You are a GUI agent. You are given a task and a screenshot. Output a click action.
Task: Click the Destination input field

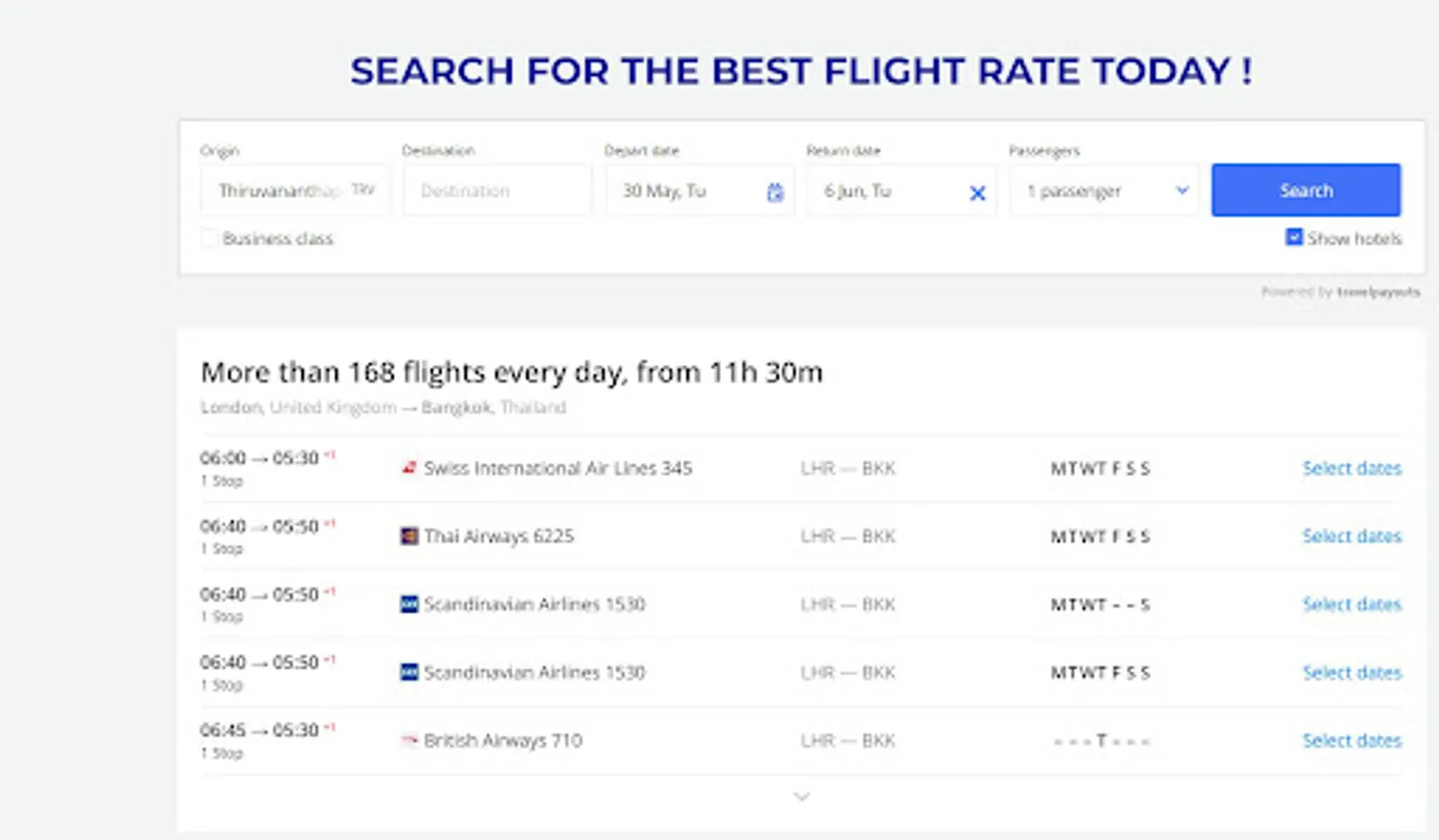498,191
